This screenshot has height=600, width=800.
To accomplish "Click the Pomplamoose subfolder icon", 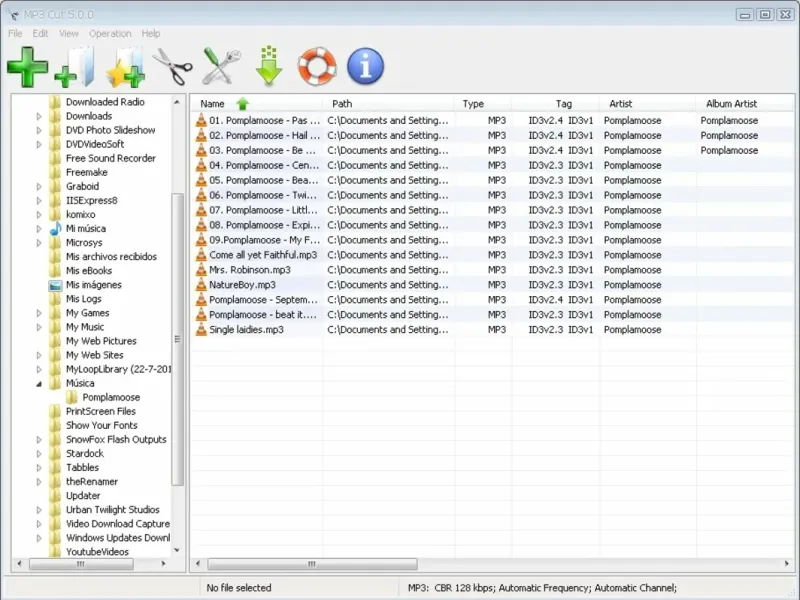I will [72, 397].
